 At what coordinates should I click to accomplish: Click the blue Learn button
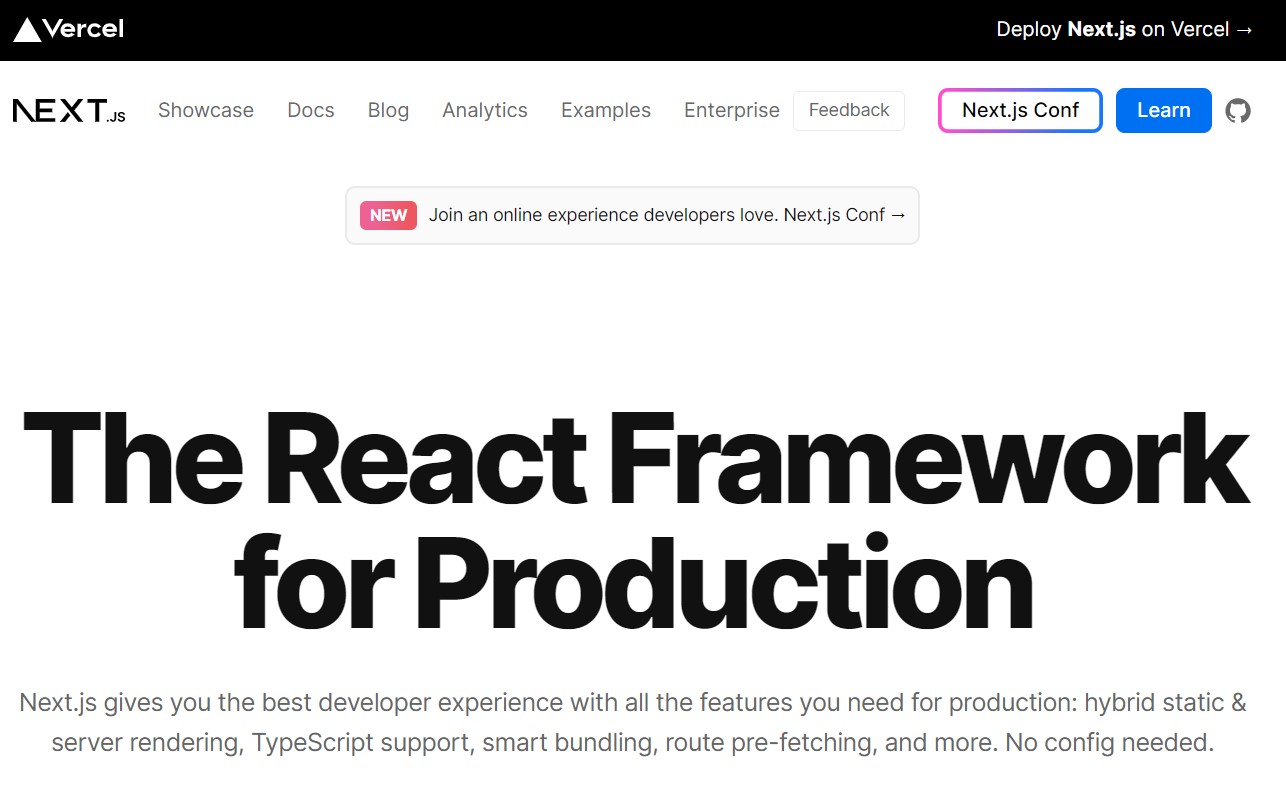click(1164, 110)
